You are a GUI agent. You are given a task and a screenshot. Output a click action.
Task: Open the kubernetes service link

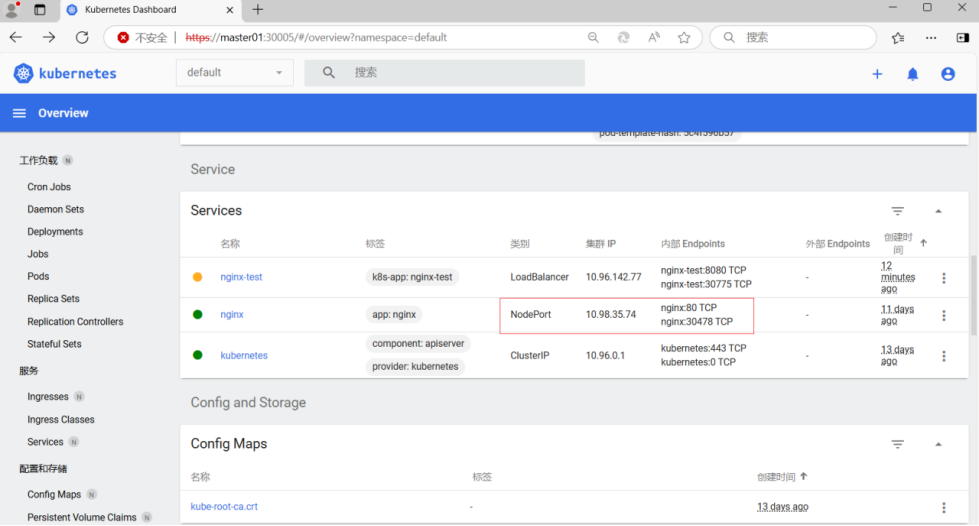(x=244, y=355)
